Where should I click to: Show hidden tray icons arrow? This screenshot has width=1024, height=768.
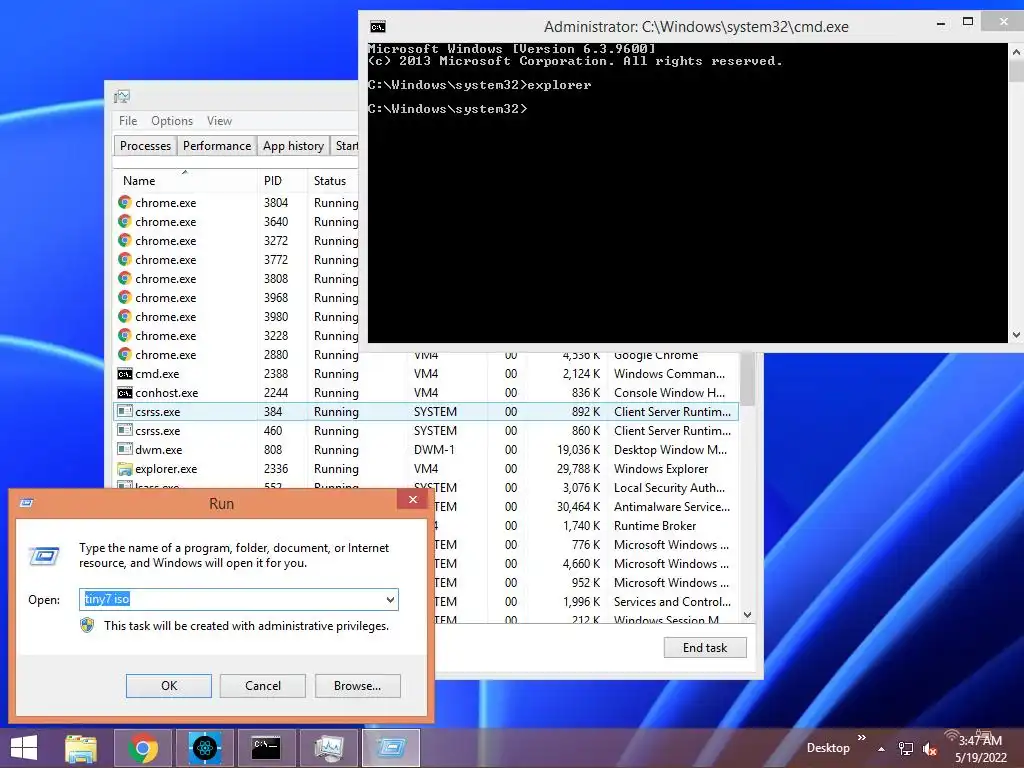[882, 749]
